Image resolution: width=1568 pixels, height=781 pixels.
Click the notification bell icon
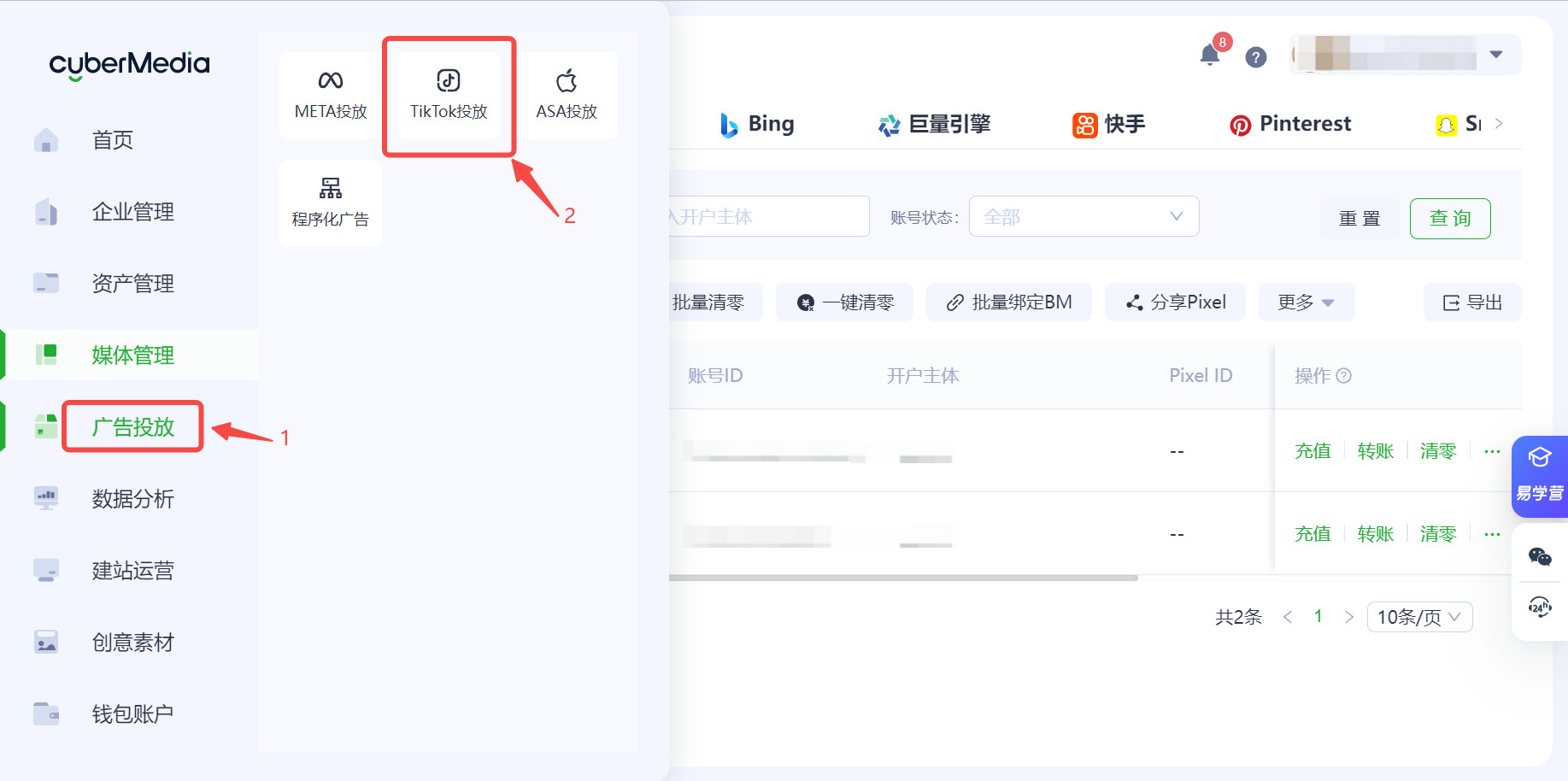pos(1209,56)
